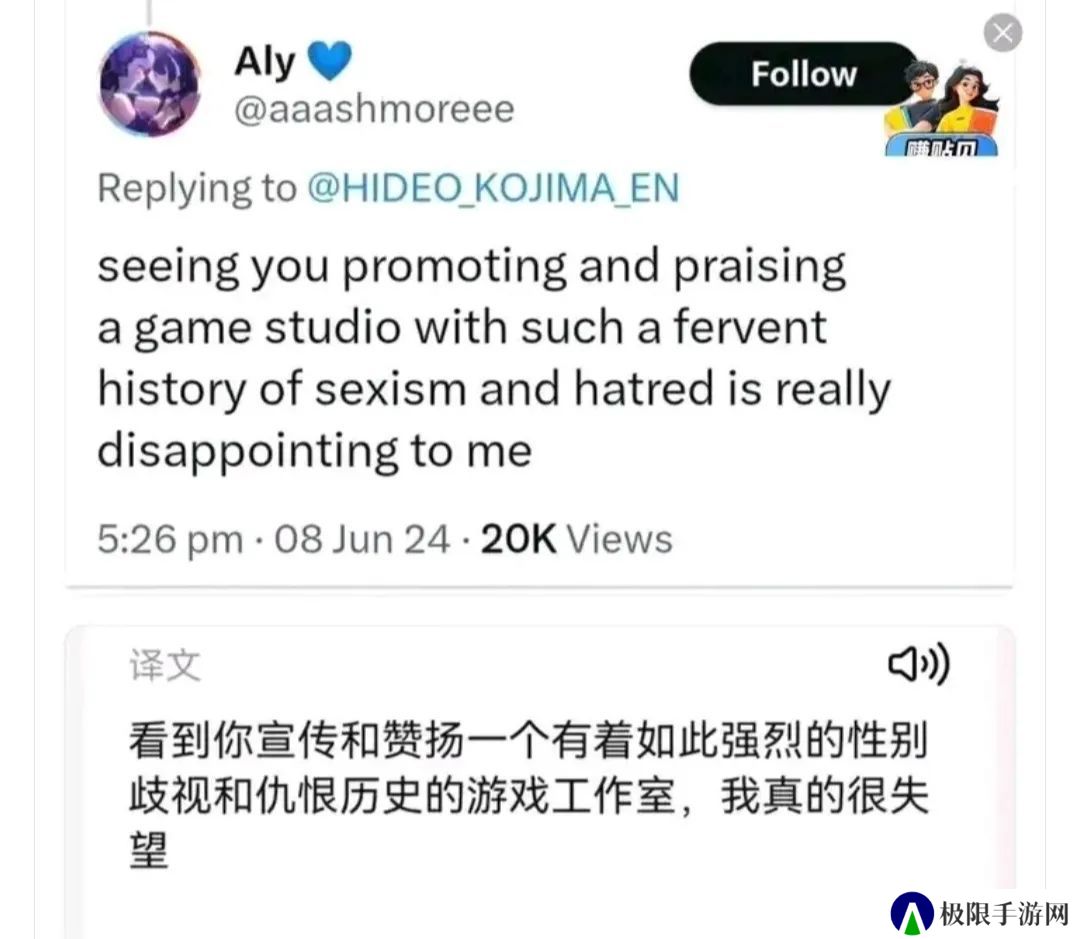
Task: Click the 08 Jun 24 date
Action: (x=362, y=539)
